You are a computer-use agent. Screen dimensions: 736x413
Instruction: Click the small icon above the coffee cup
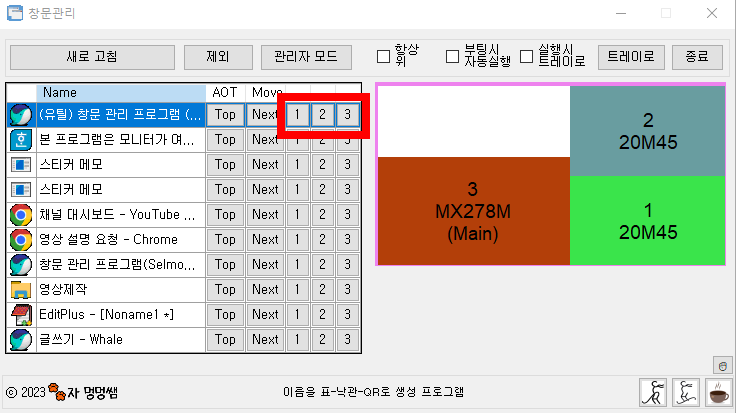click(723, 366)
